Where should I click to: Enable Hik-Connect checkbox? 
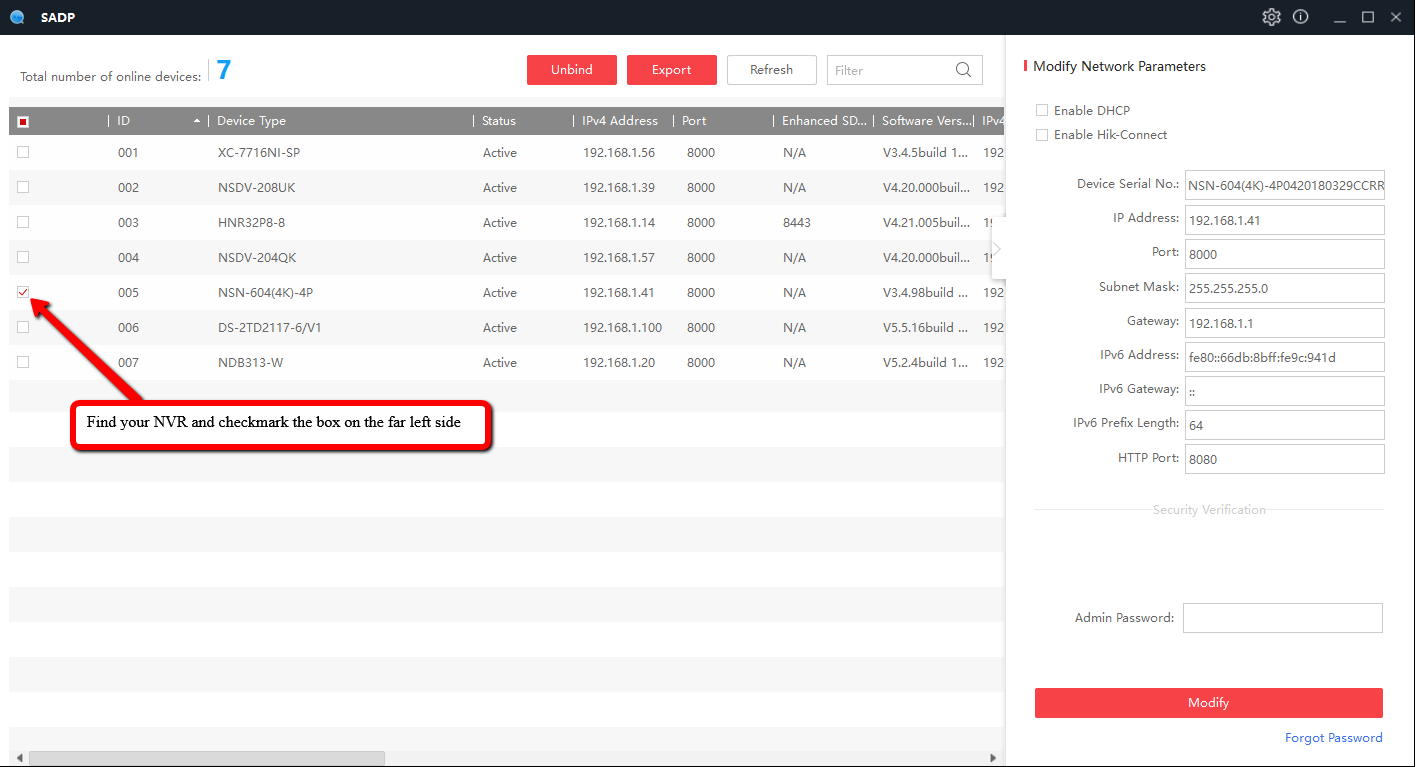coord(1042,134)
